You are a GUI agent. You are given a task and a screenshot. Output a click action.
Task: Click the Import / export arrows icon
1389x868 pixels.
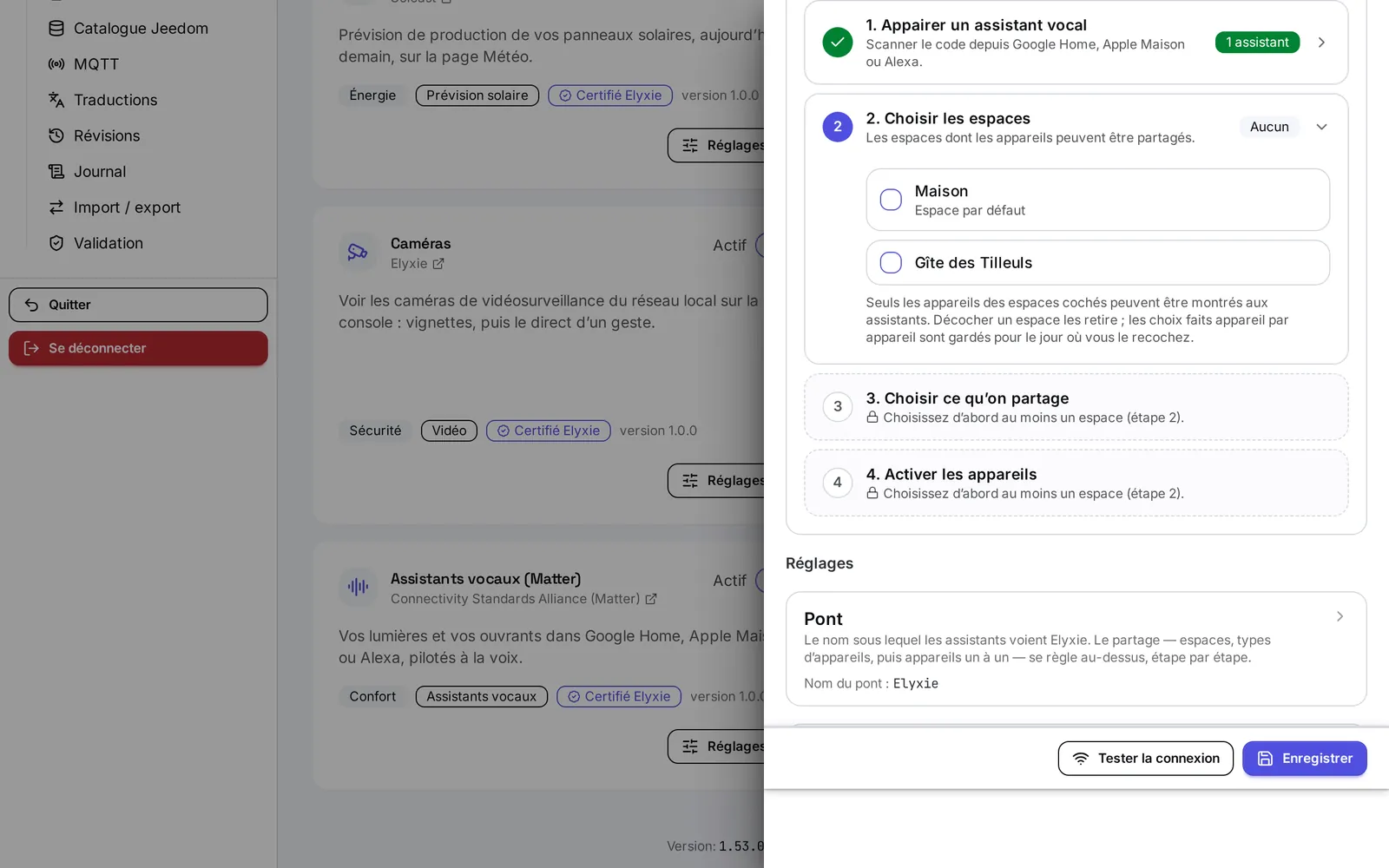(56, 207)
